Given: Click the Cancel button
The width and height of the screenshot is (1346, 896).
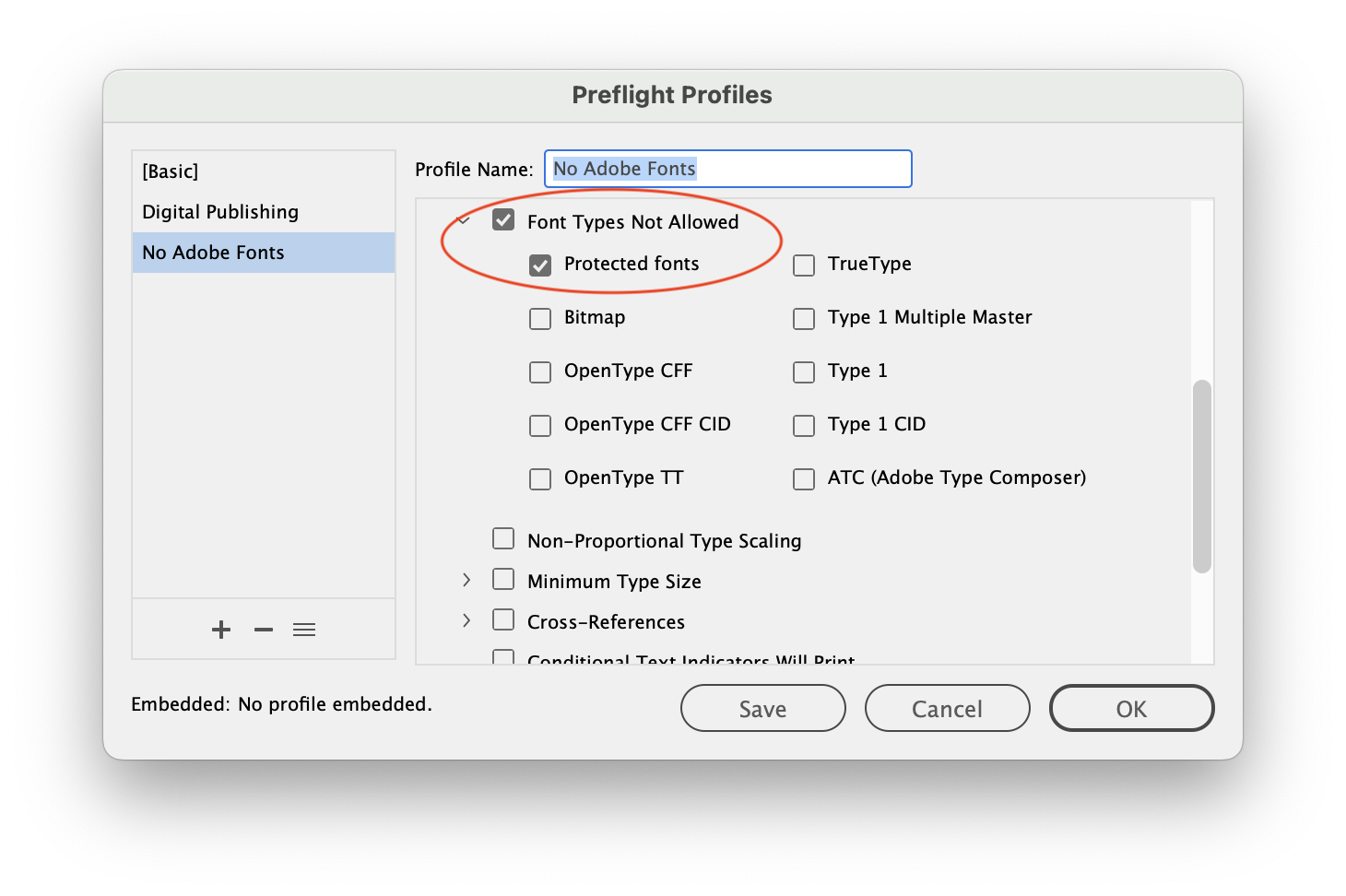Looking at the screenshot, I should click(x=948, y=708).
